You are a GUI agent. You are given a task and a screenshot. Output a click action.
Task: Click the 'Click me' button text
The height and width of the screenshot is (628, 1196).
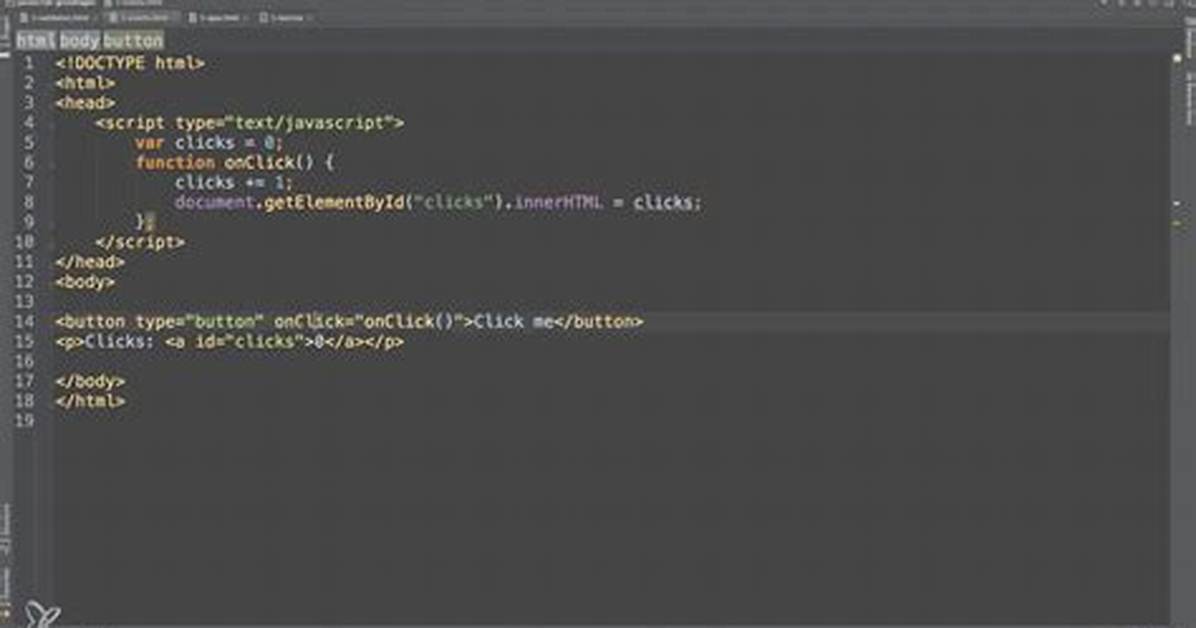click(x=513, y=320)
